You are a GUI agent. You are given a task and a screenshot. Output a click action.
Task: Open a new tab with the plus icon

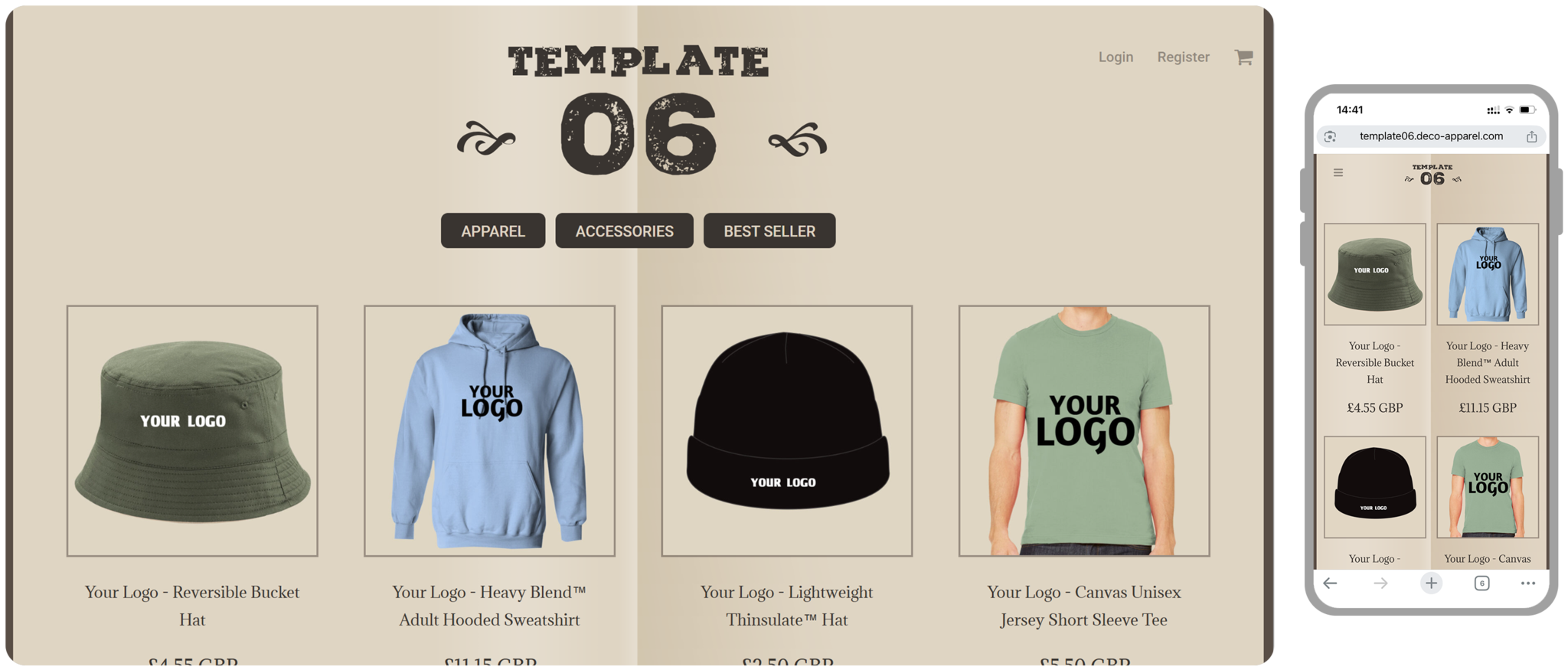click(x=1431, y=583)
